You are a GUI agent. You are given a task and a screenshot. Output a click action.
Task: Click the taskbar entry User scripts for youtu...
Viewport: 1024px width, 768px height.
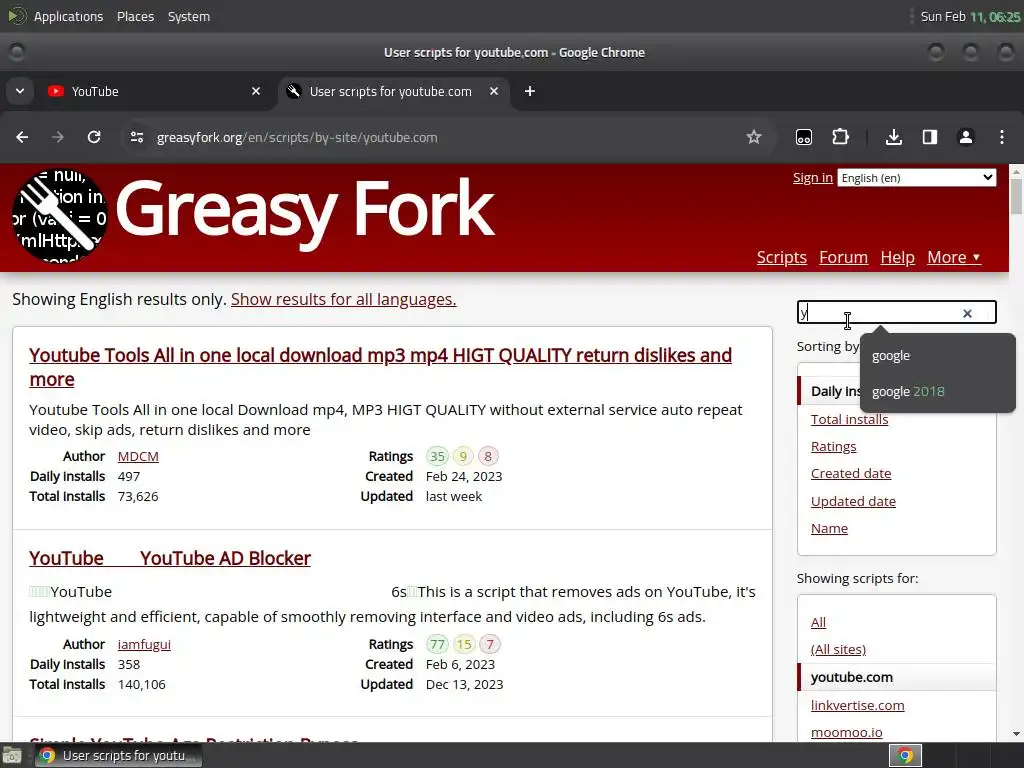[118, 756]
